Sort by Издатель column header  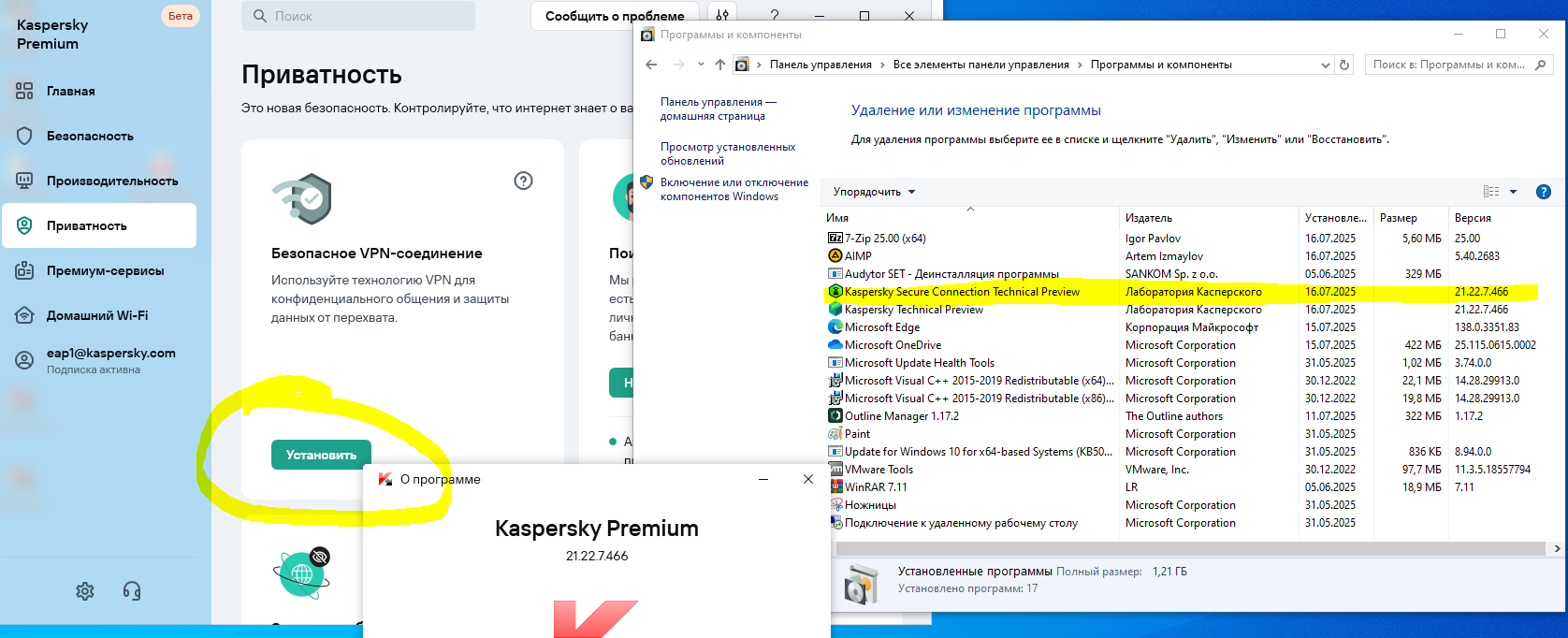tap(1211, 218)
